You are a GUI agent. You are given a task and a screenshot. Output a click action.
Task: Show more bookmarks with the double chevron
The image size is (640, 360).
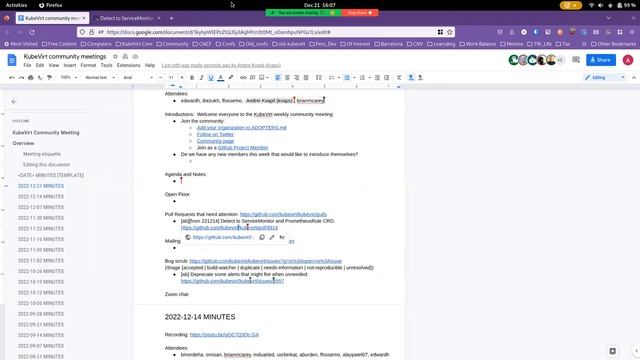(x=584, y=44)
